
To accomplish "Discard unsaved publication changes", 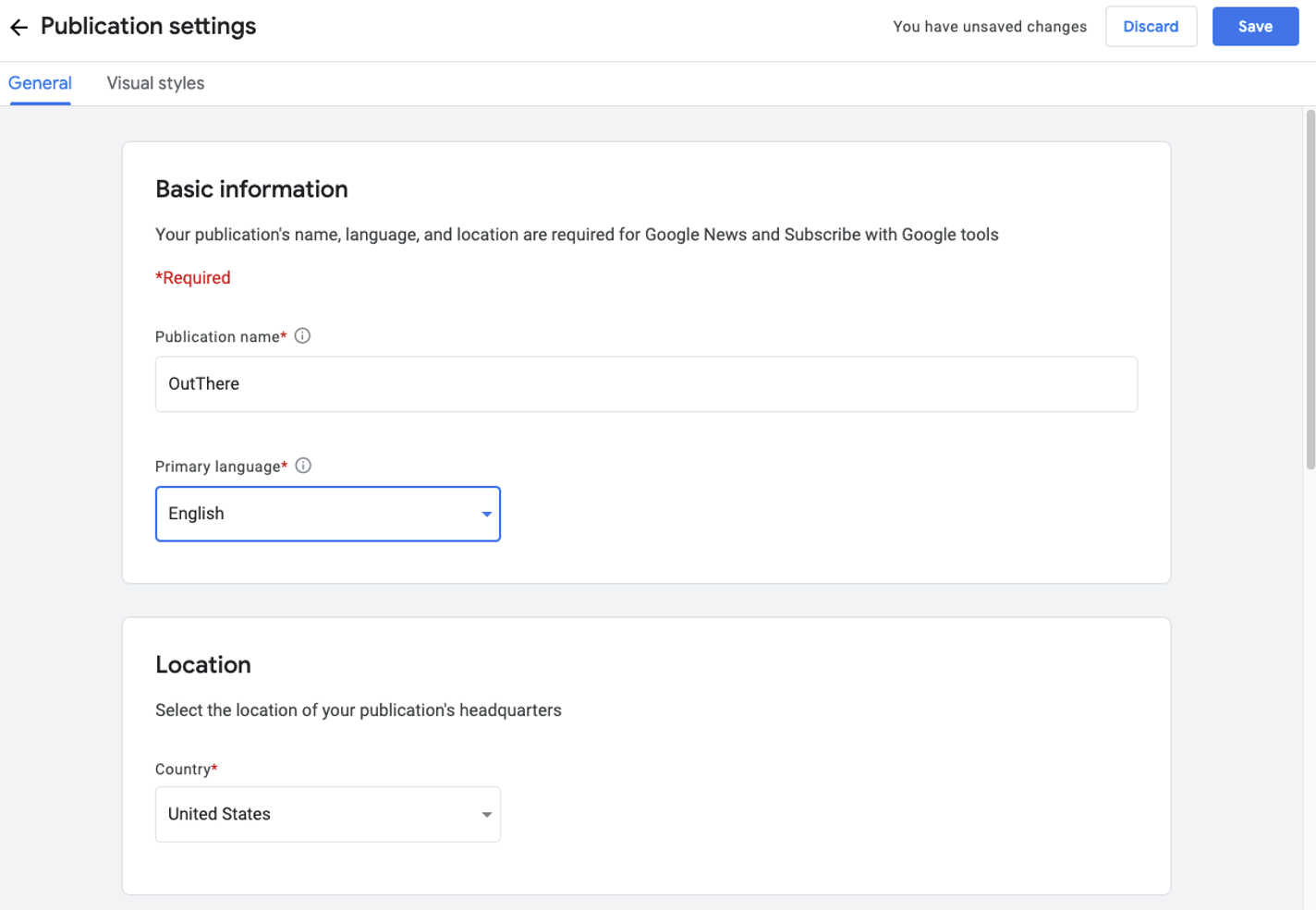I will 1151,26.
